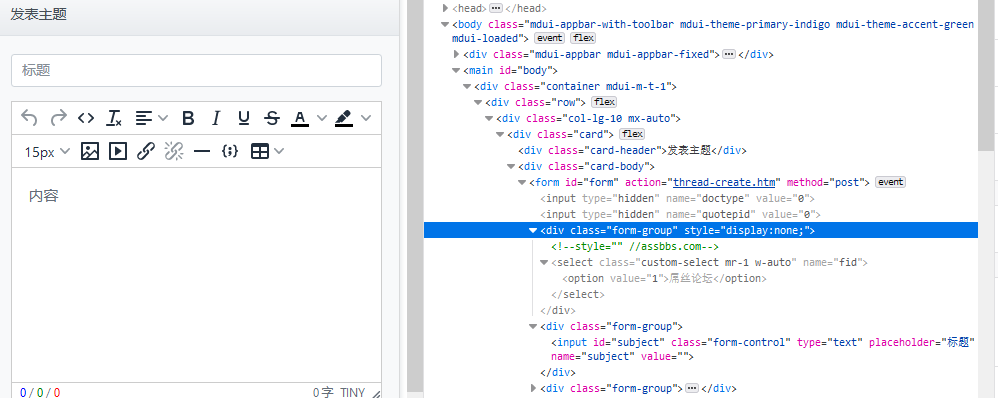Viewport: 998px width, 398px height.
Task: Select the input id=subject node
Action: coord(763,349)
